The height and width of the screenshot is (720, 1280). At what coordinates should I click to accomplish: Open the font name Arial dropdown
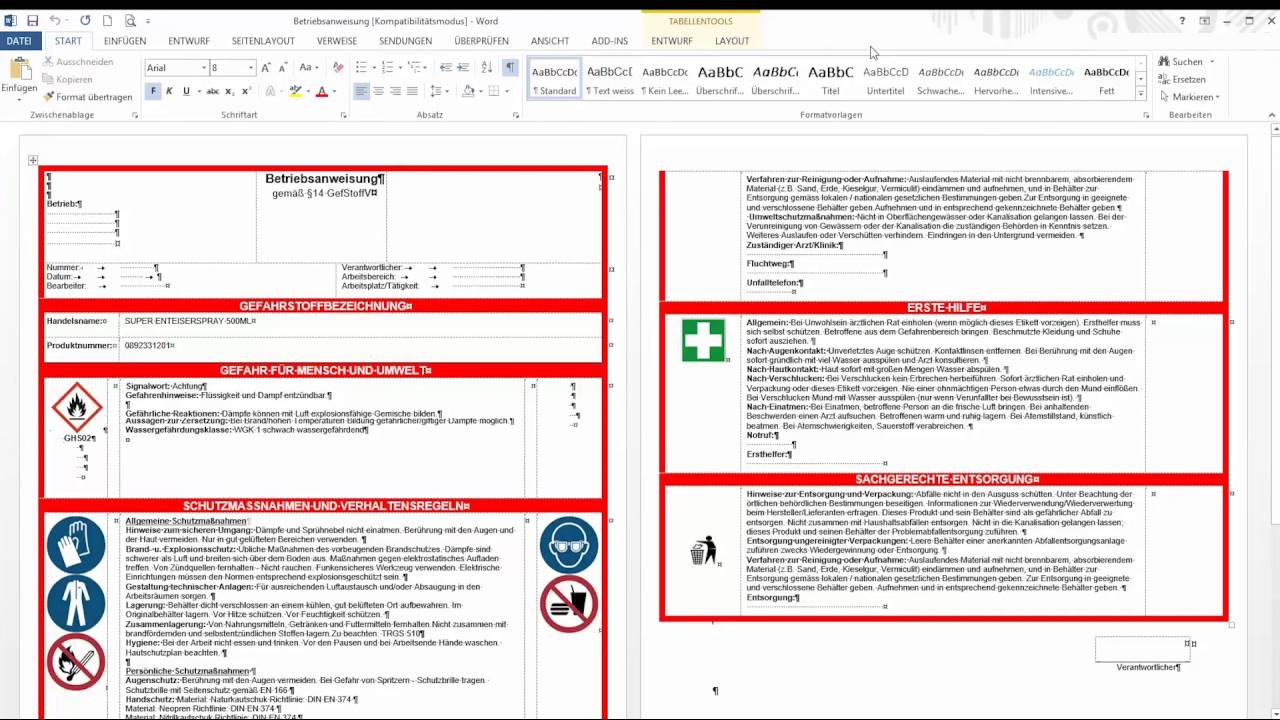pyautogui.click(x=203, y=68)
